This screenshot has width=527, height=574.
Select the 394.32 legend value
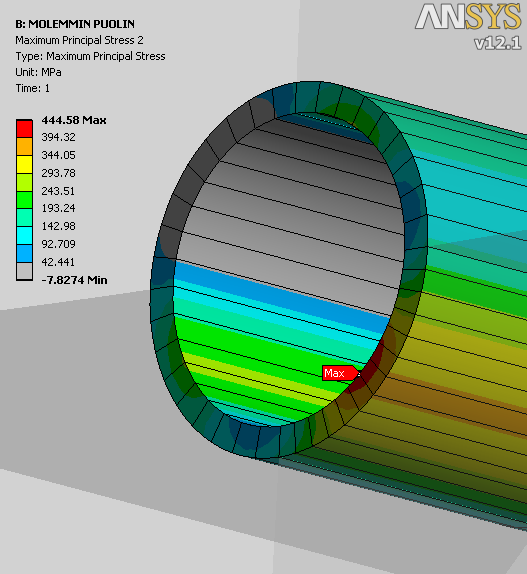(x=59, y=137)
